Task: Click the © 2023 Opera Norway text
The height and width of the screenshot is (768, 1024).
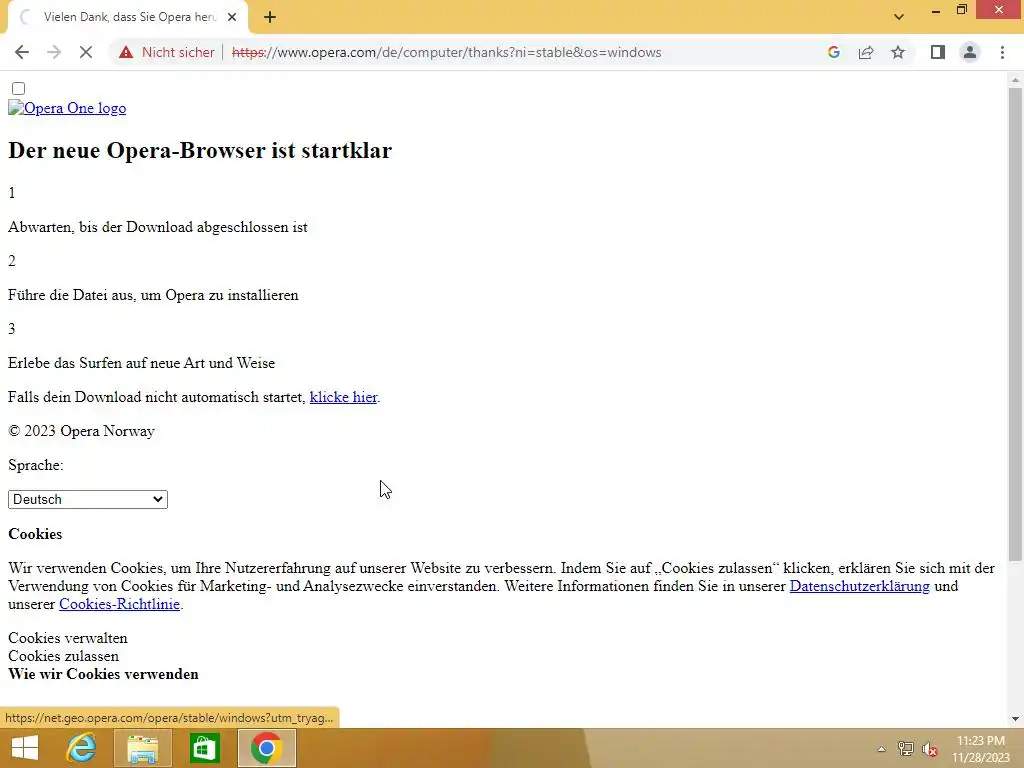Action: (x=81, y=431)
